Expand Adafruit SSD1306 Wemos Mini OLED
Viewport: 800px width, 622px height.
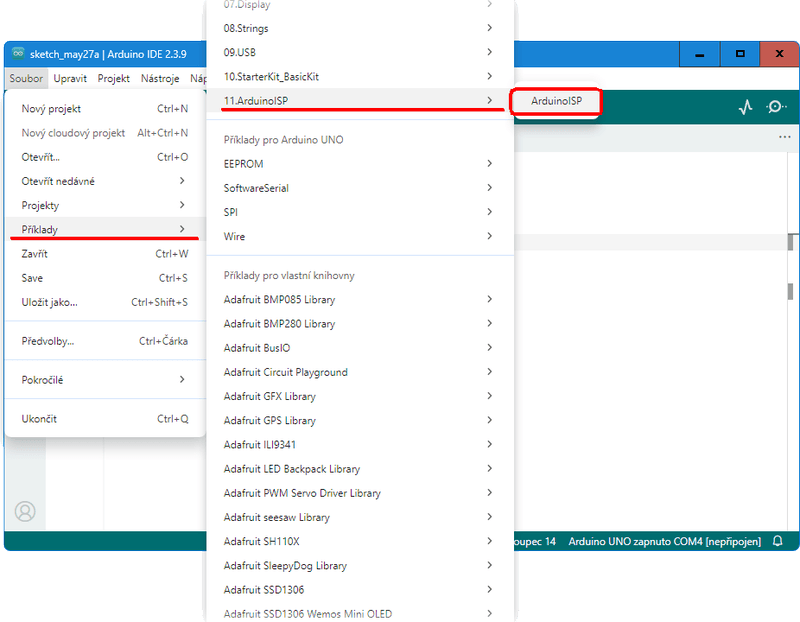point(360,613)
